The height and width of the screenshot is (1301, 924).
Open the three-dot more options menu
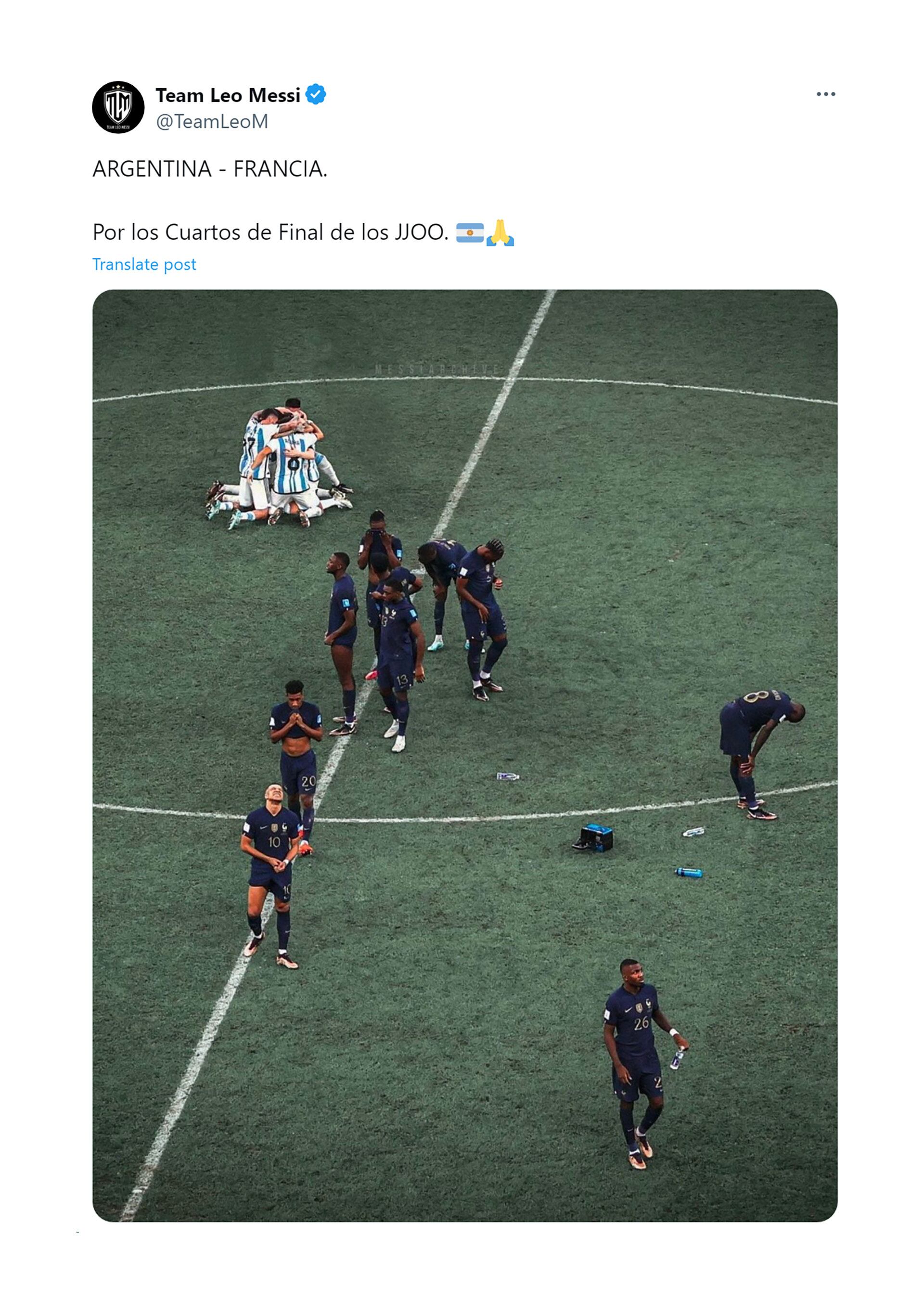point(825,94)
